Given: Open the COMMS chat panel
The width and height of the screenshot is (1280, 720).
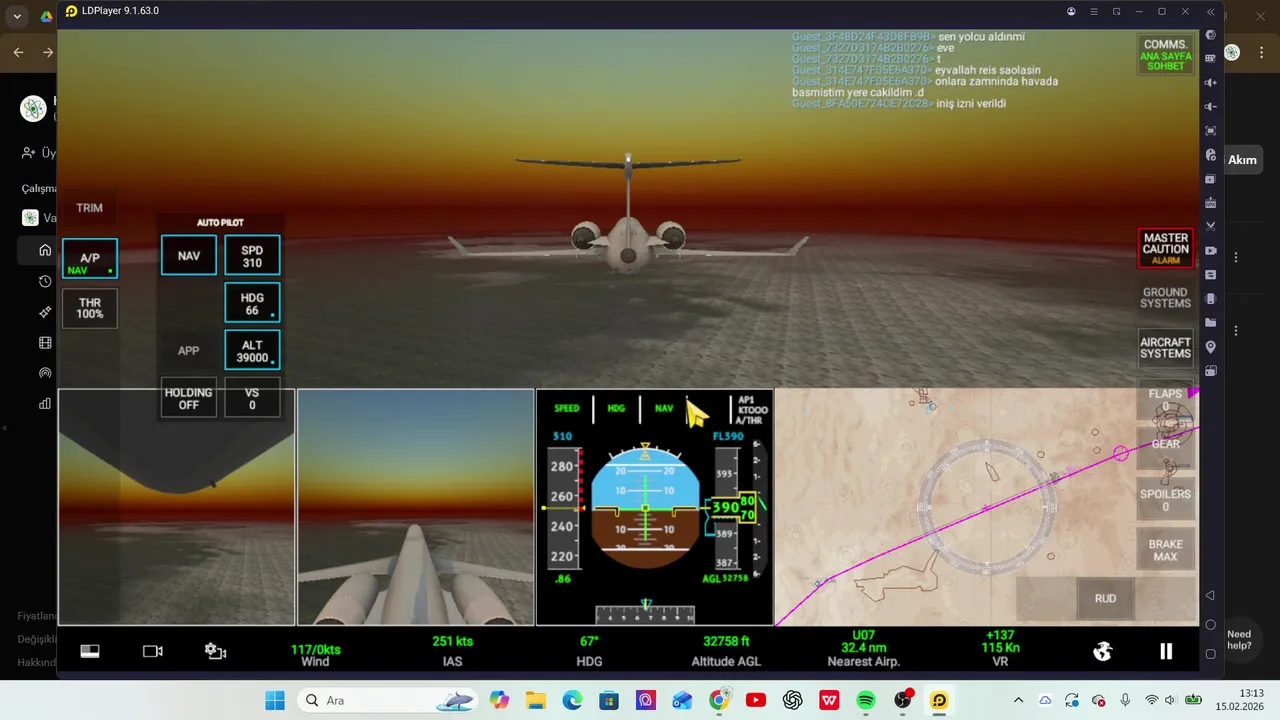Looking at the screenshot, I should [x=1166, y=54].
